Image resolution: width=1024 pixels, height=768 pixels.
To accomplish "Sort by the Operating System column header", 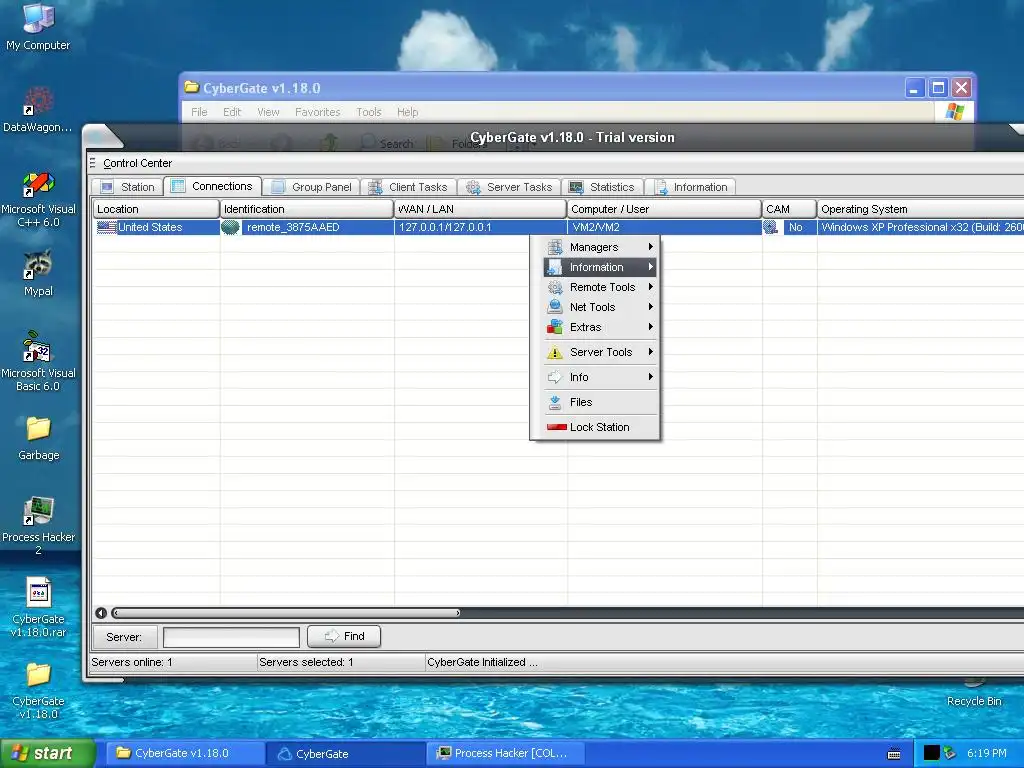I will tap(921, 209).
